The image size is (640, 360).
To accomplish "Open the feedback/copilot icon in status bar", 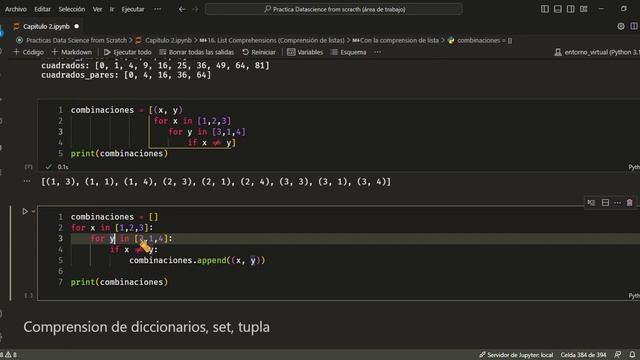I will click(x=618, y=355).
